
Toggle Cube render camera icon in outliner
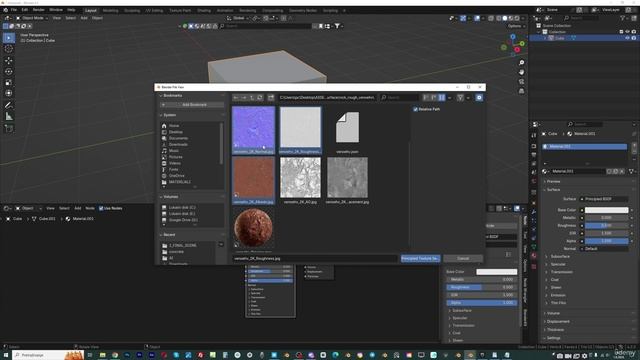[x=633, y=38]
